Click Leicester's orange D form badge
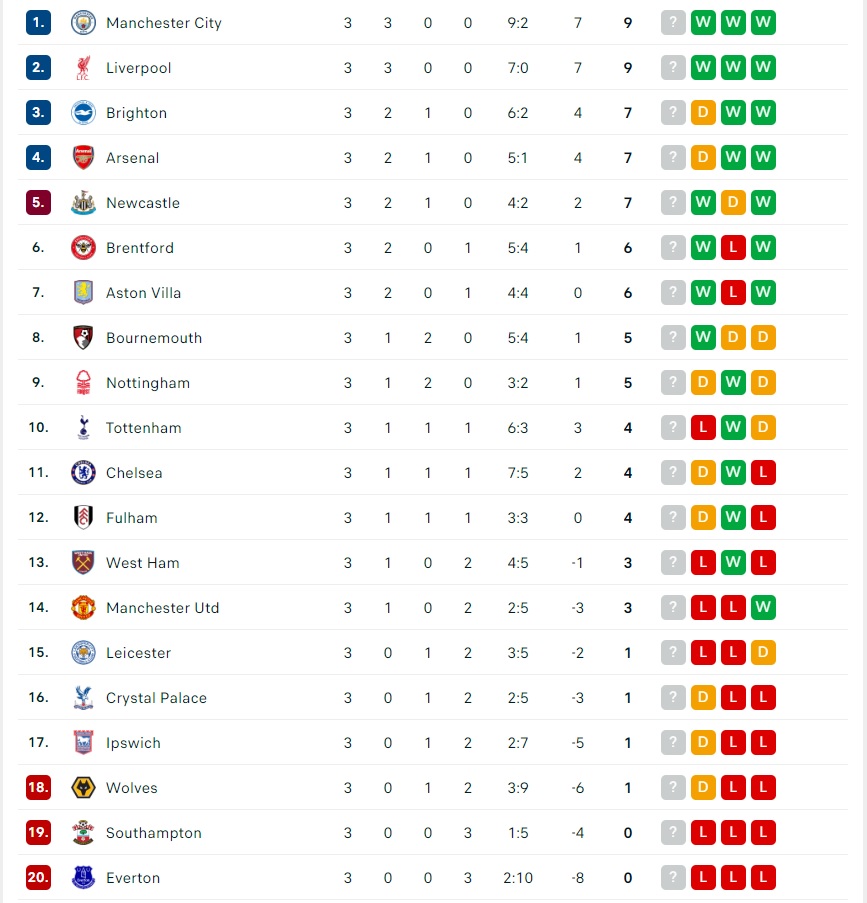867x903 pixels. point(763,652)
